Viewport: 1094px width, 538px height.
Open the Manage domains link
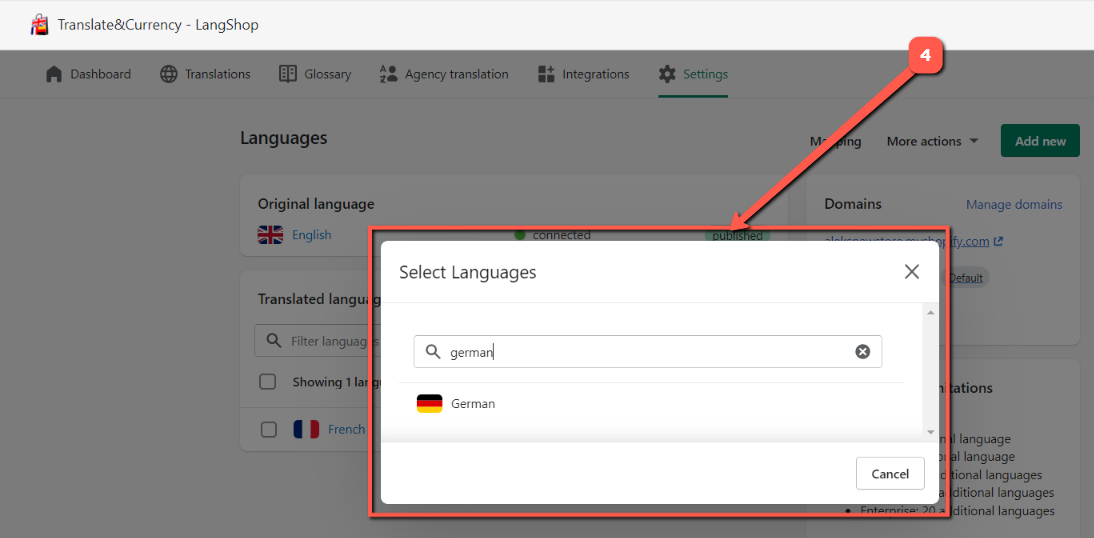tap(1014, 204)
